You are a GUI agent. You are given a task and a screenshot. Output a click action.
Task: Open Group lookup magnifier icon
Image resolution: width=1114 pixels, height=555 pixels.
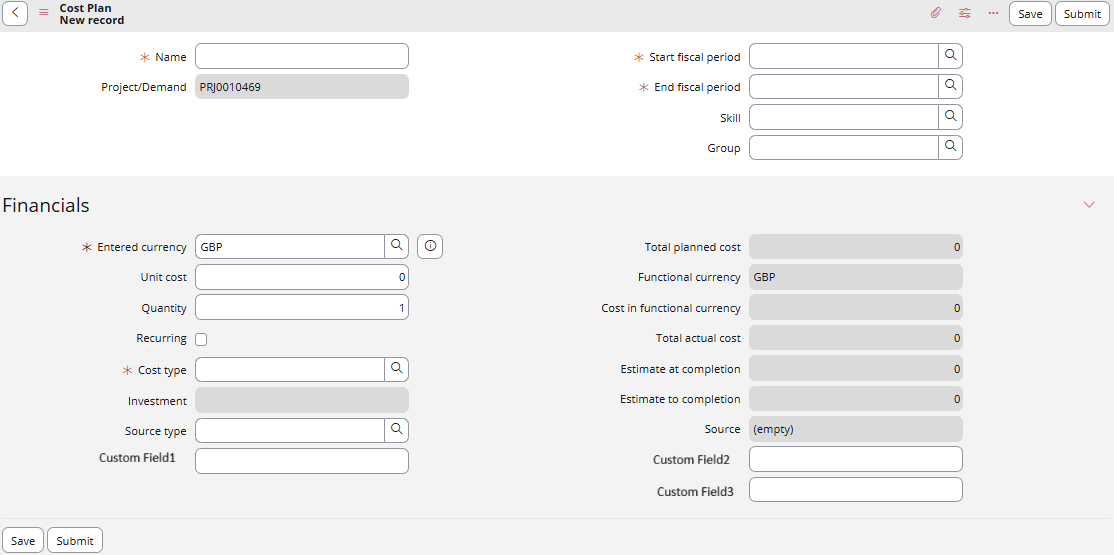(951, 147)
